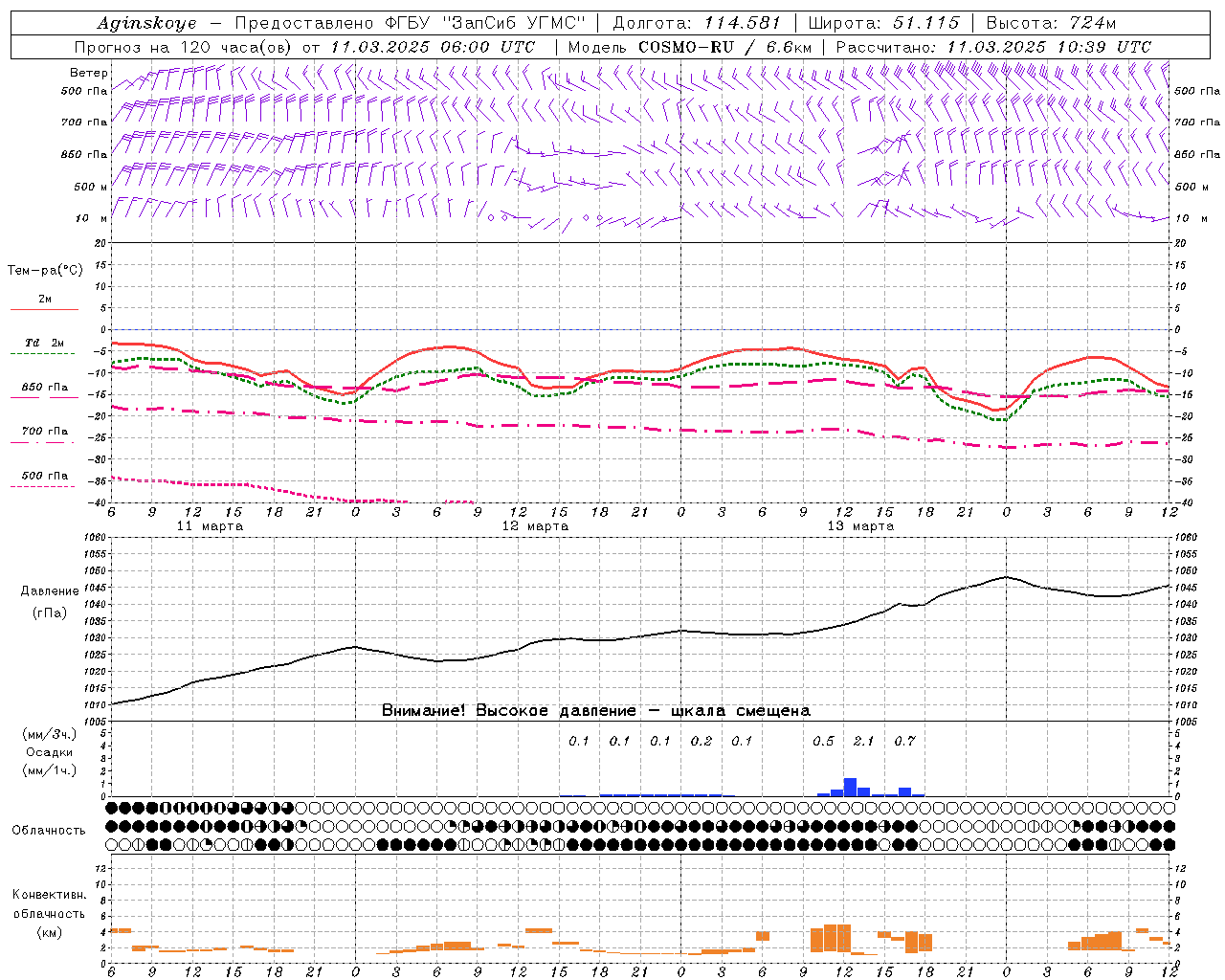Click the "11 марта" date label
This screenshot has width=1225, height=980.
tap(210, 526)
